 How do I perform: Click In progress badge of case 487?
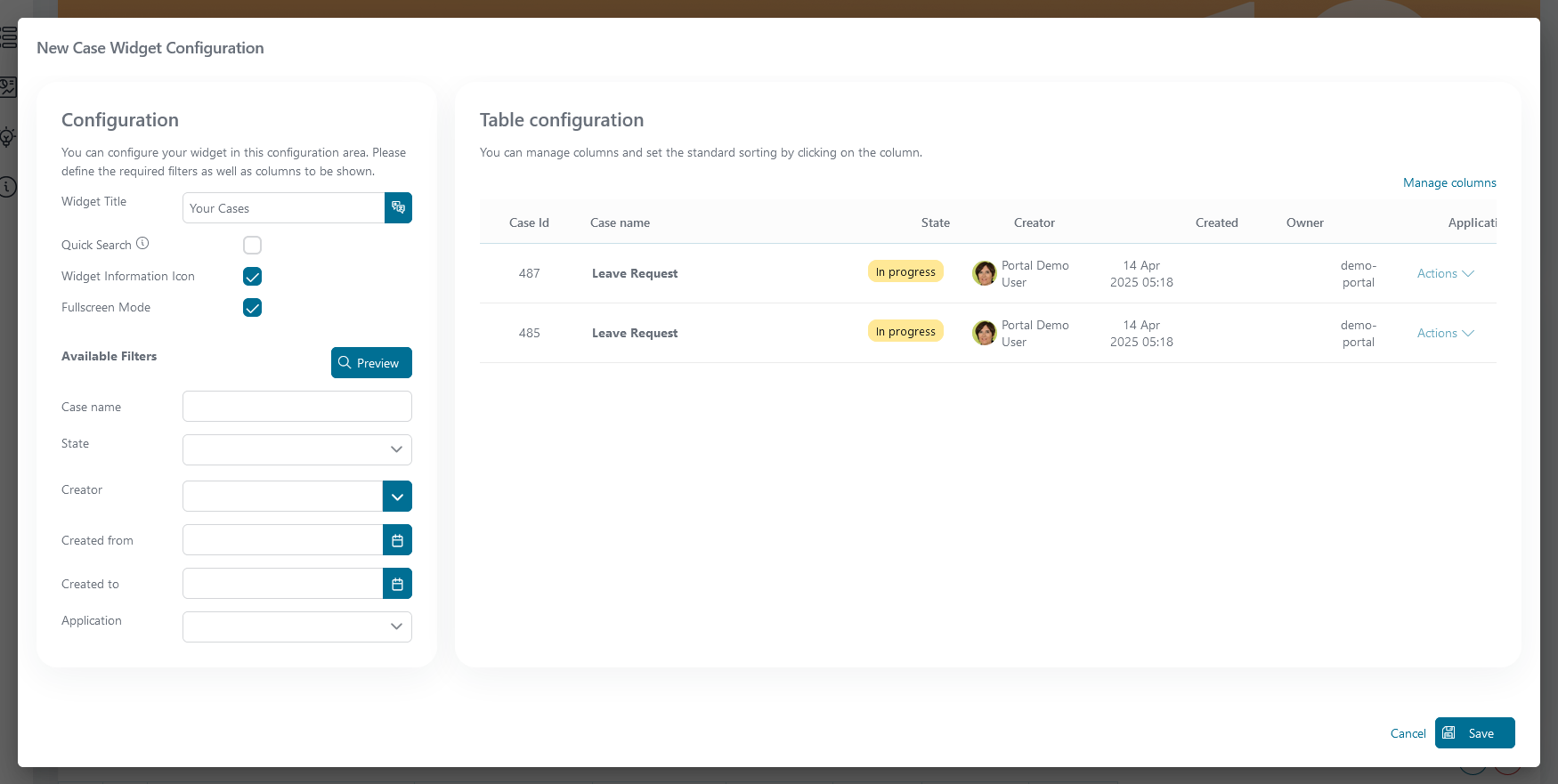[x=905, y=271]
